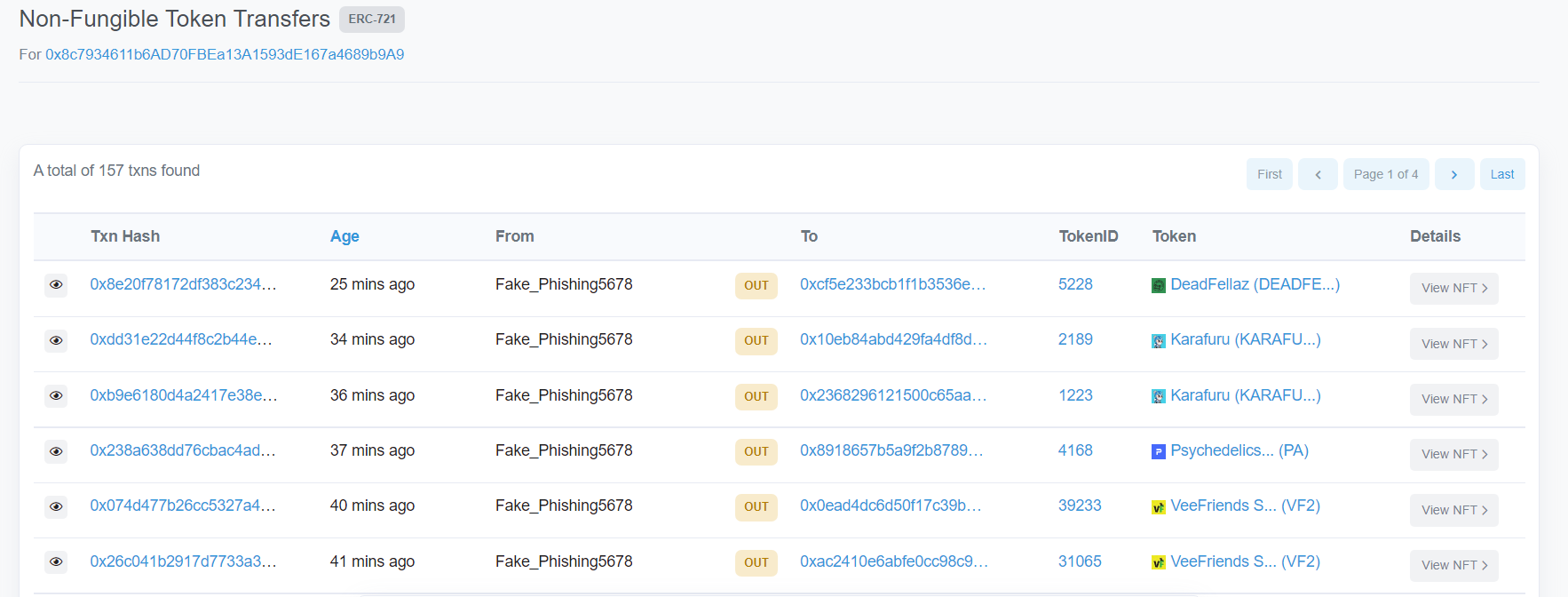This screenshot has height=597, width=1568.
Task: Click the Karafuru icon for token 2189
Action: tap(1158, 341)
